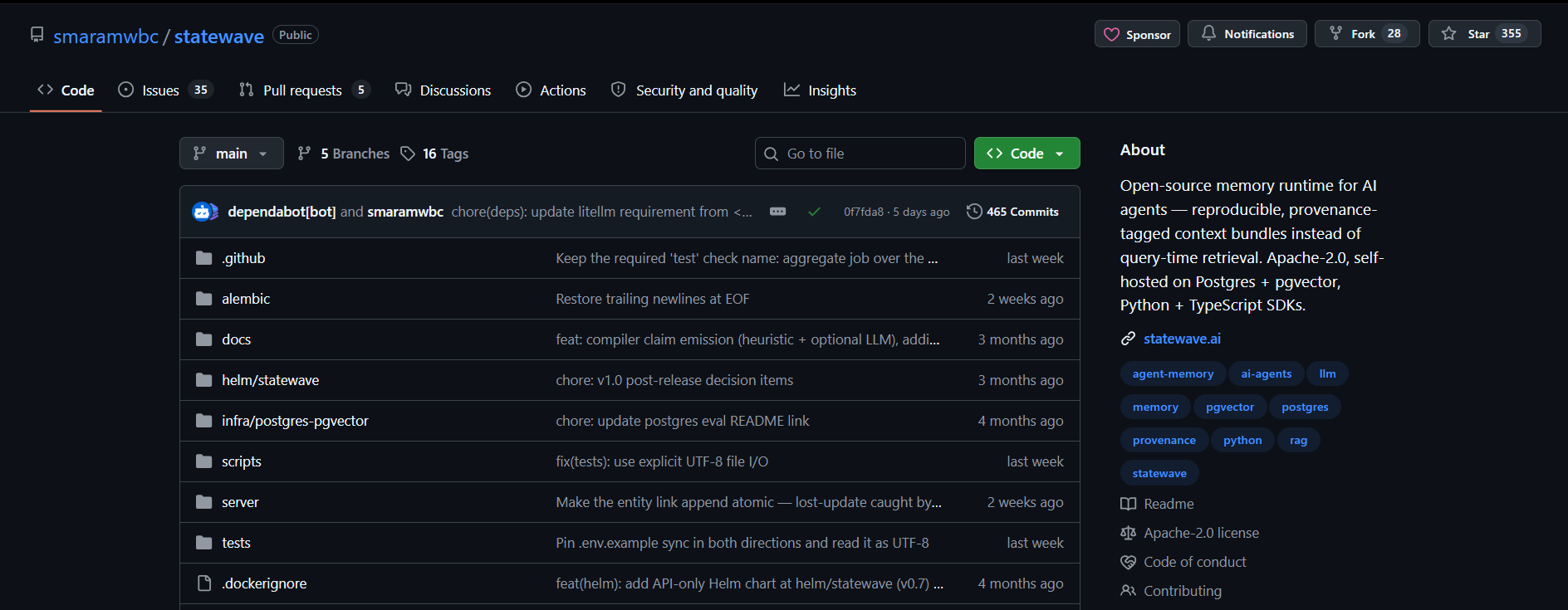
Task: Select the agent-memory topic tag
Action: pos(1173,373)
